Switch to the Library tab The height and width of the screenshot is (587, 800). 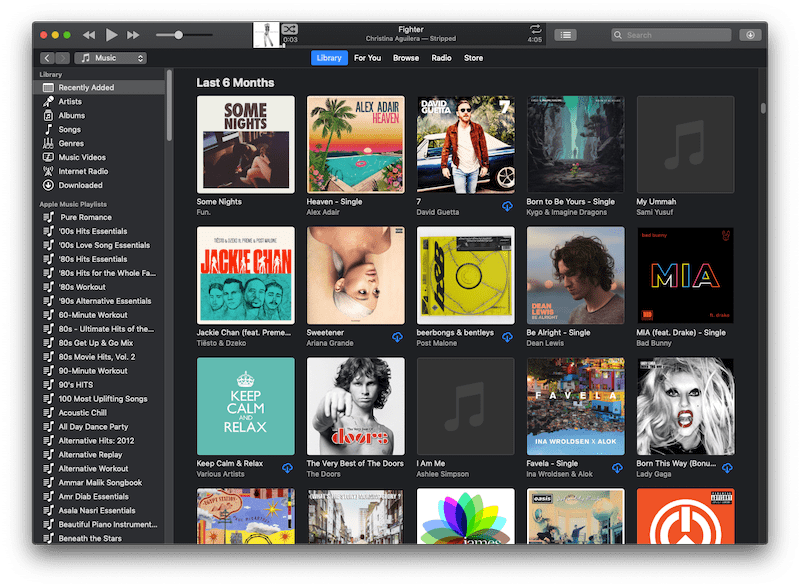[x=329, y=58]
